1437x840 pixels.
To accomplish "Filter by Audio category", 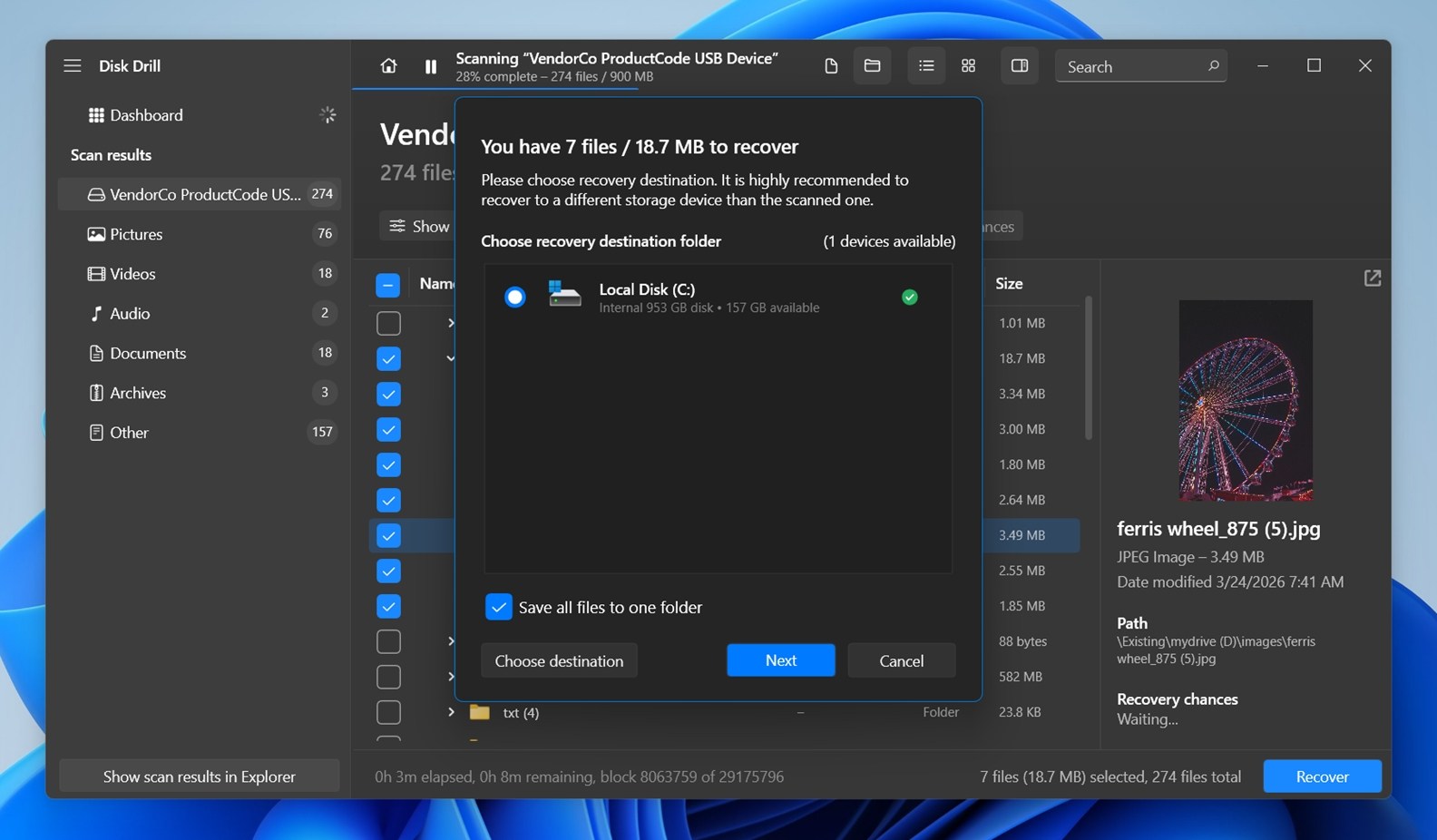I will coord(200,313).
